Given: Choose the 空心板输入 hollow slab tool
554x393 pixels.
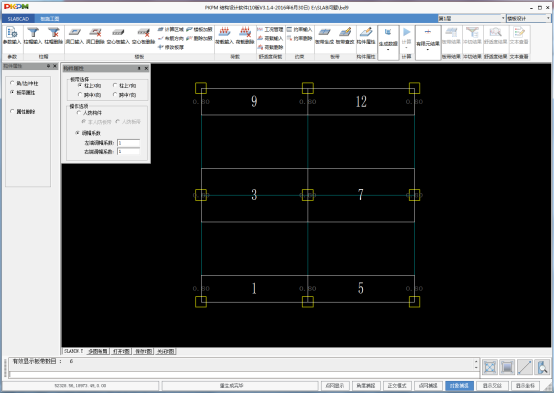Looking at the screenshot, I should click(118, 36).
